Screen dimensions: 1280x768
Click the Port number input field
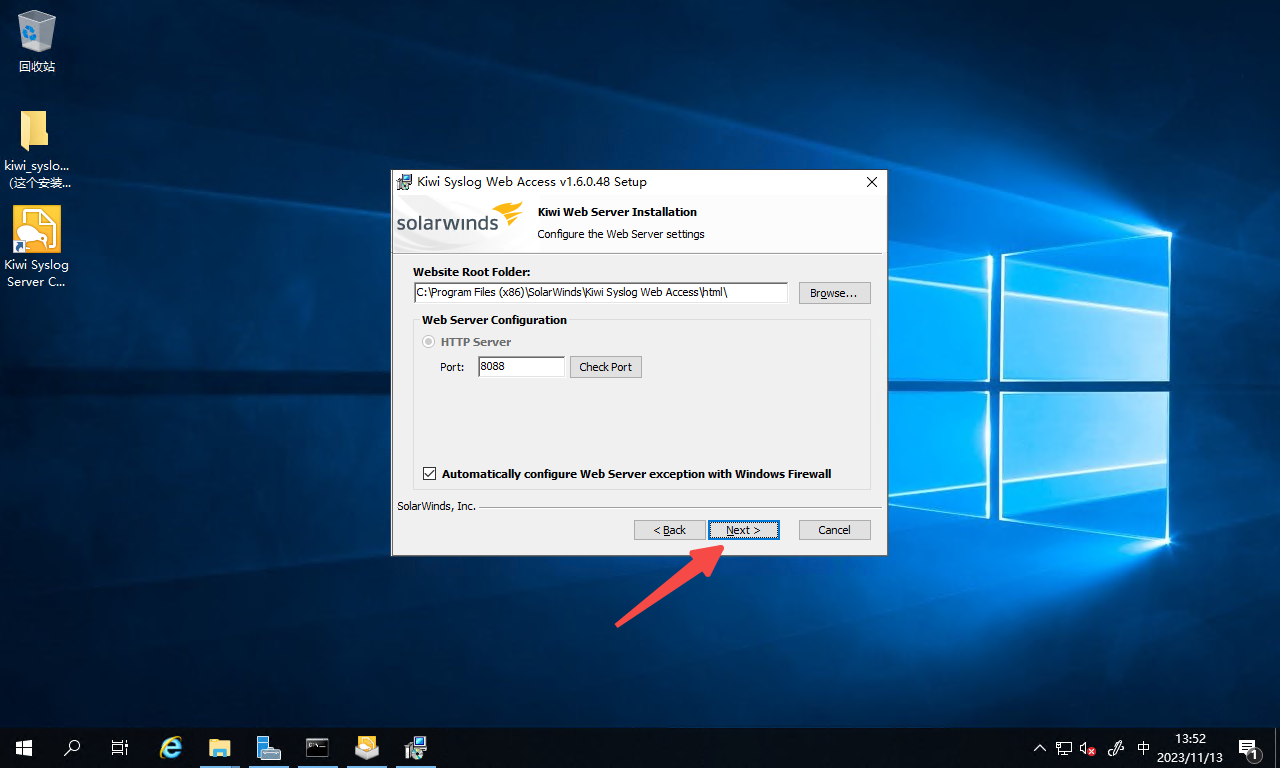[x=521, y=367]
